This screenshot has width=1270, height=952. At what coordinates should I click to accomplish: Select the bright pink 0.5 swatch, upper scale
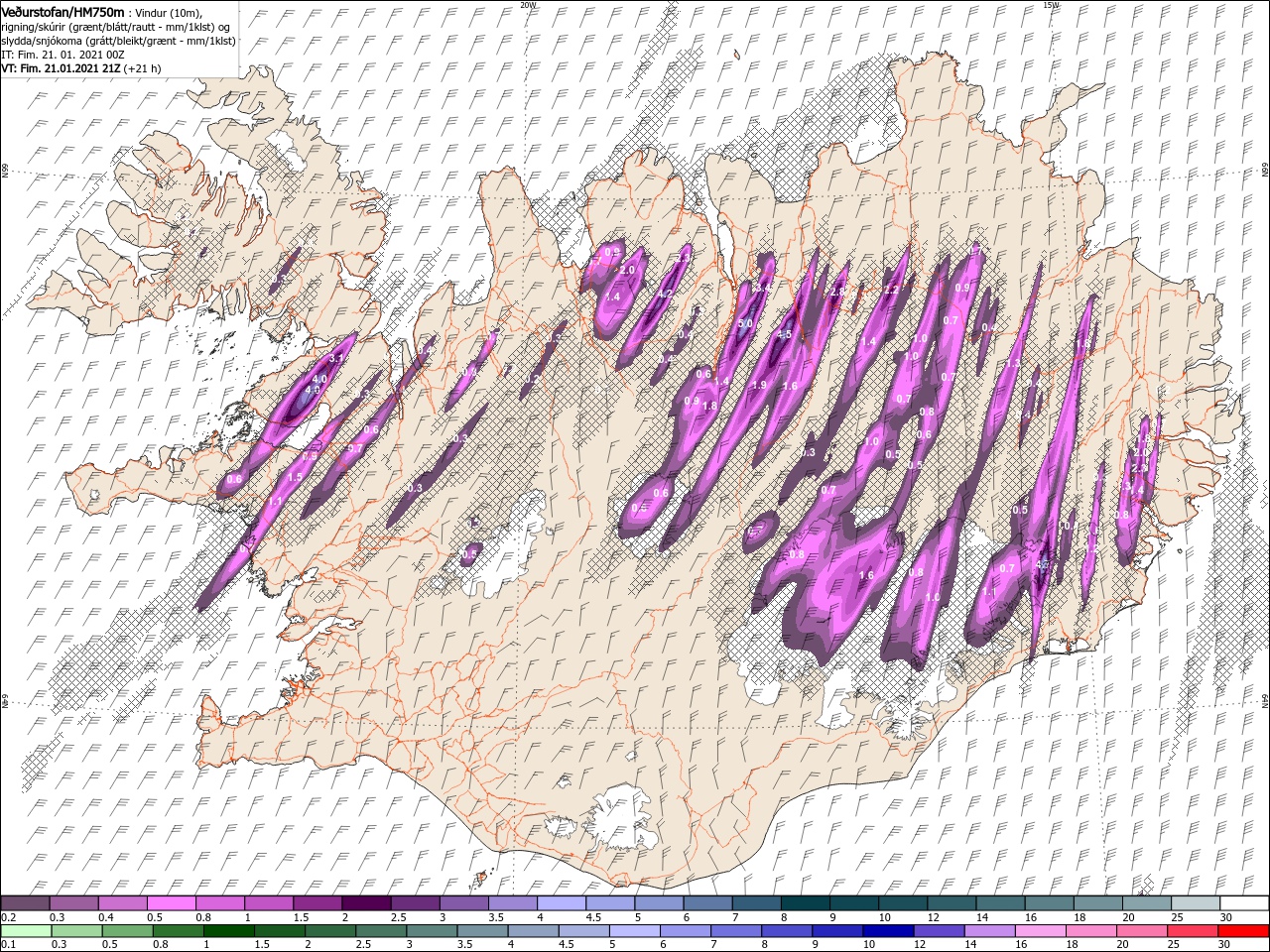tap(171, 903)
